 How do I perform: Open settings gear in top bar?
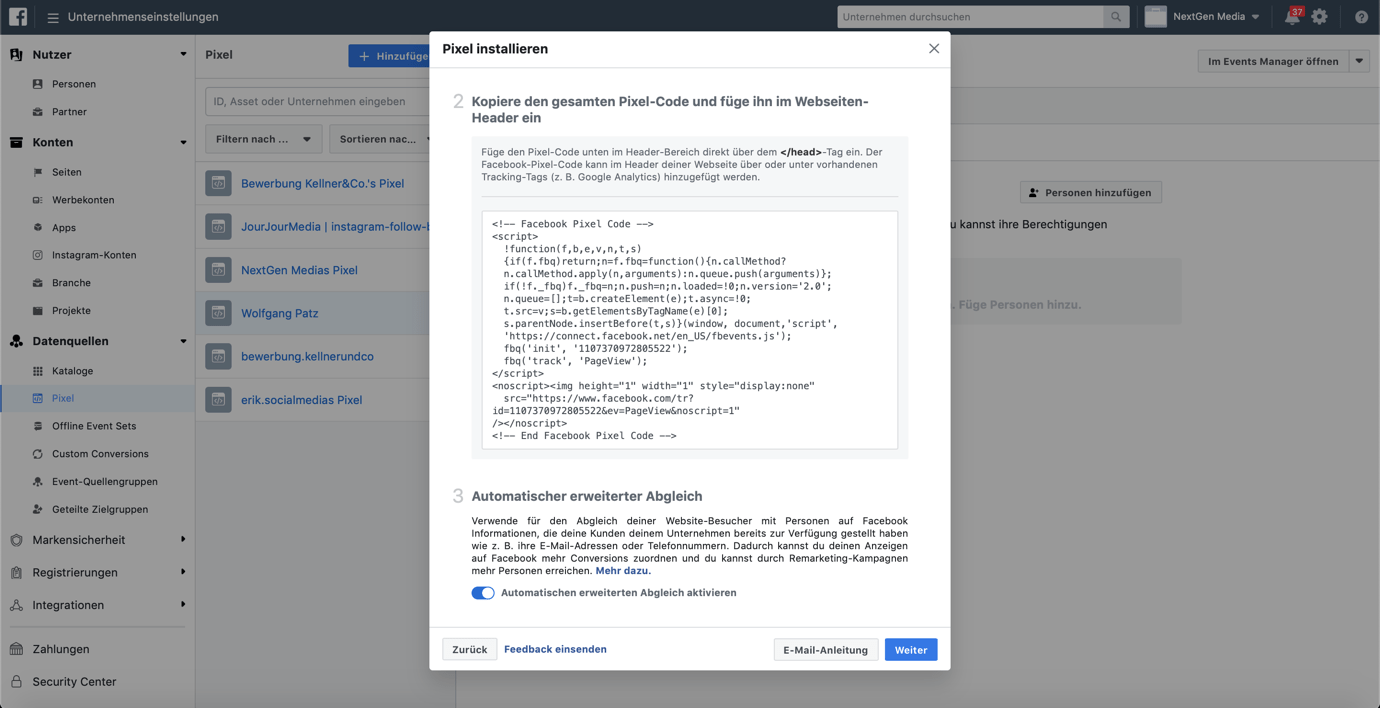click(x=1320, y=17)
